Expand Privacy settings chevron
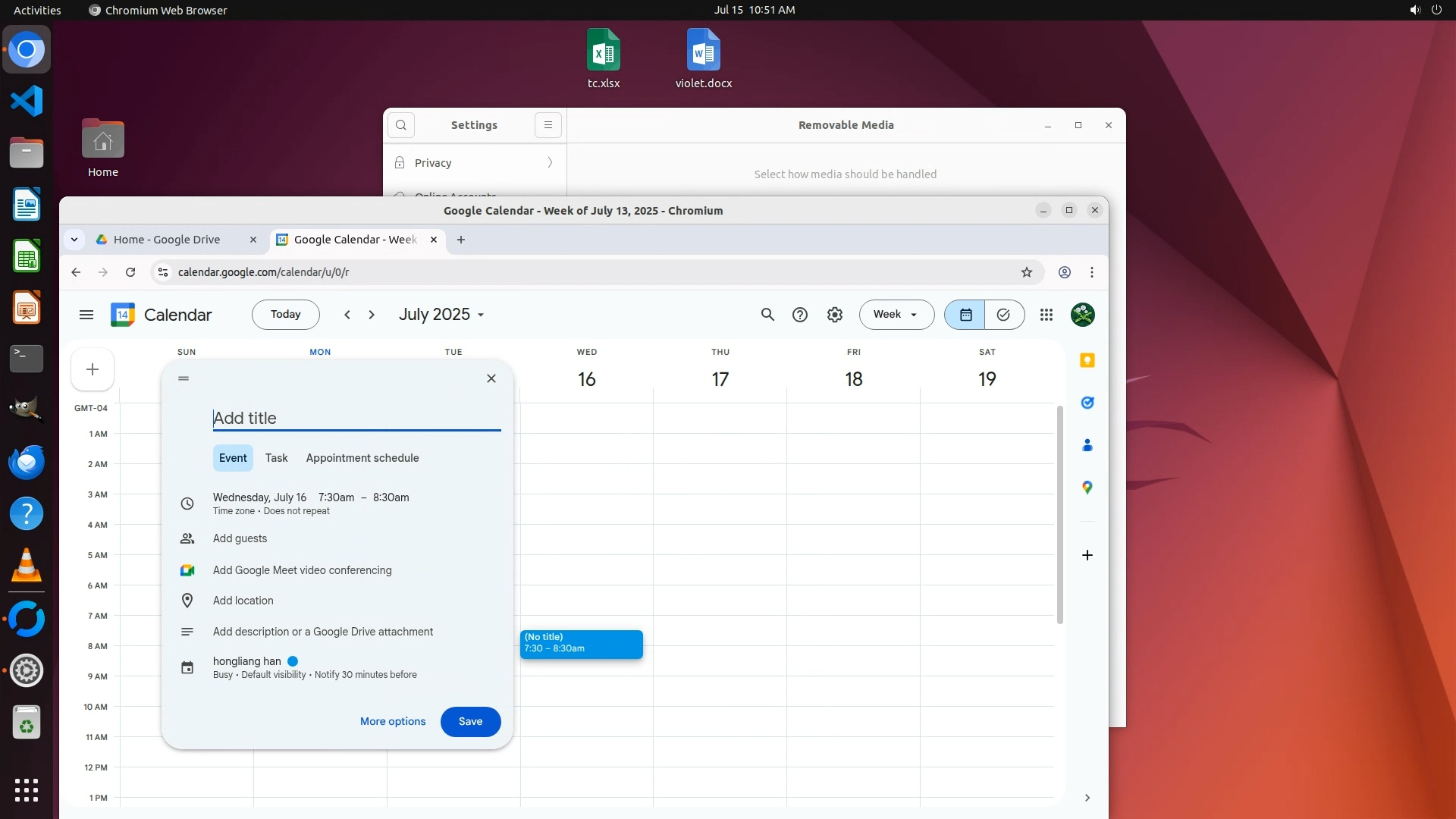This screenshot has width=1456, height=819. point(550,163)
